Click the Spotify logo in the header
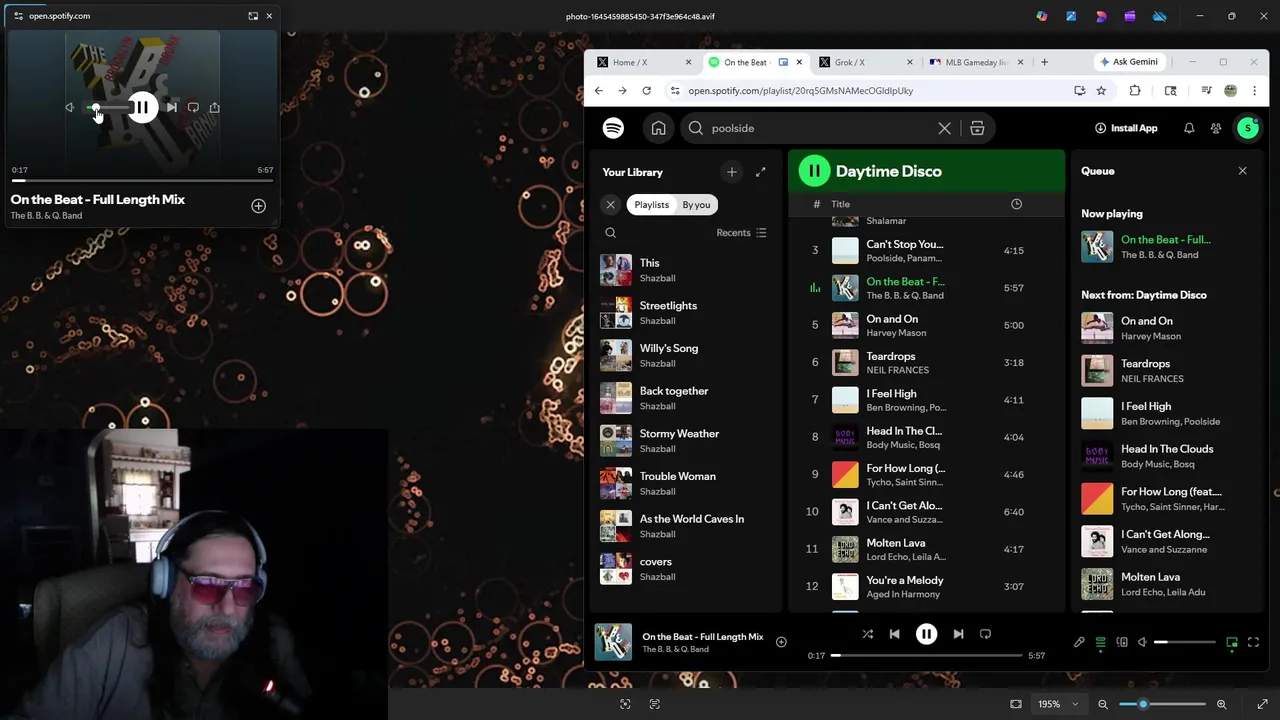 613,128
